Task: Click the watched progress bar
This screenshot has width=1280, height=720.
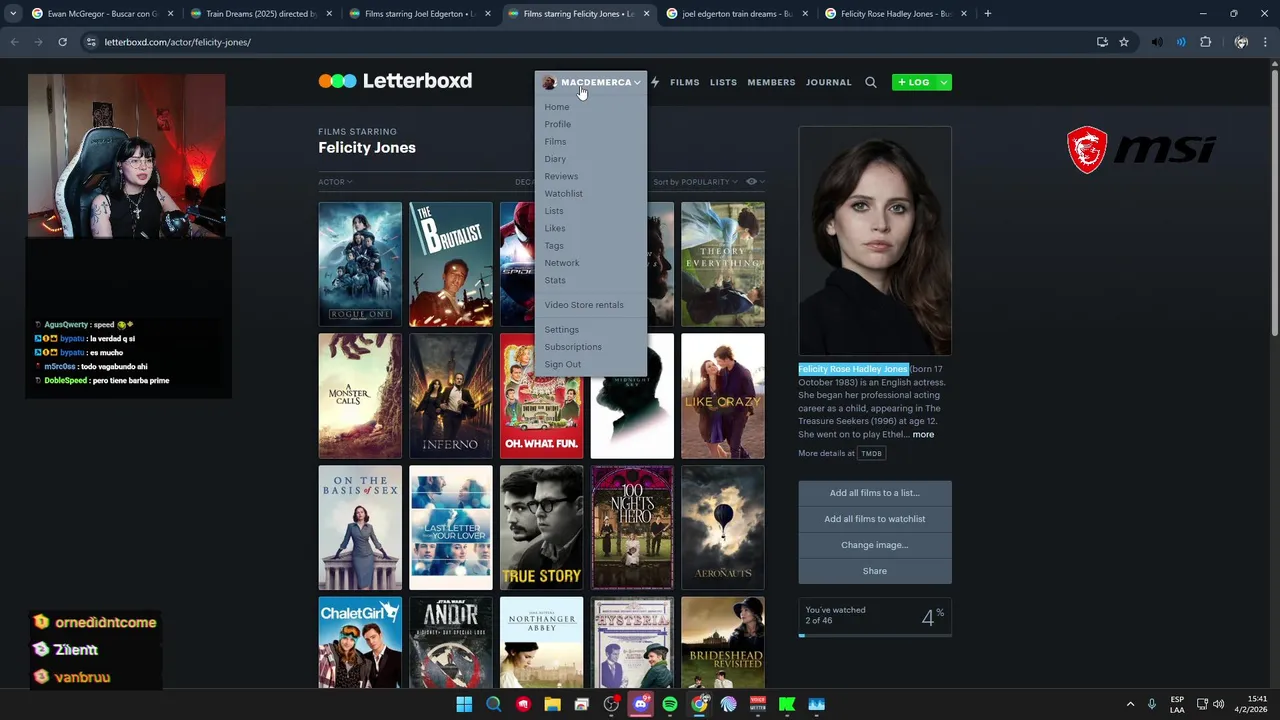Action: [875, 635]
